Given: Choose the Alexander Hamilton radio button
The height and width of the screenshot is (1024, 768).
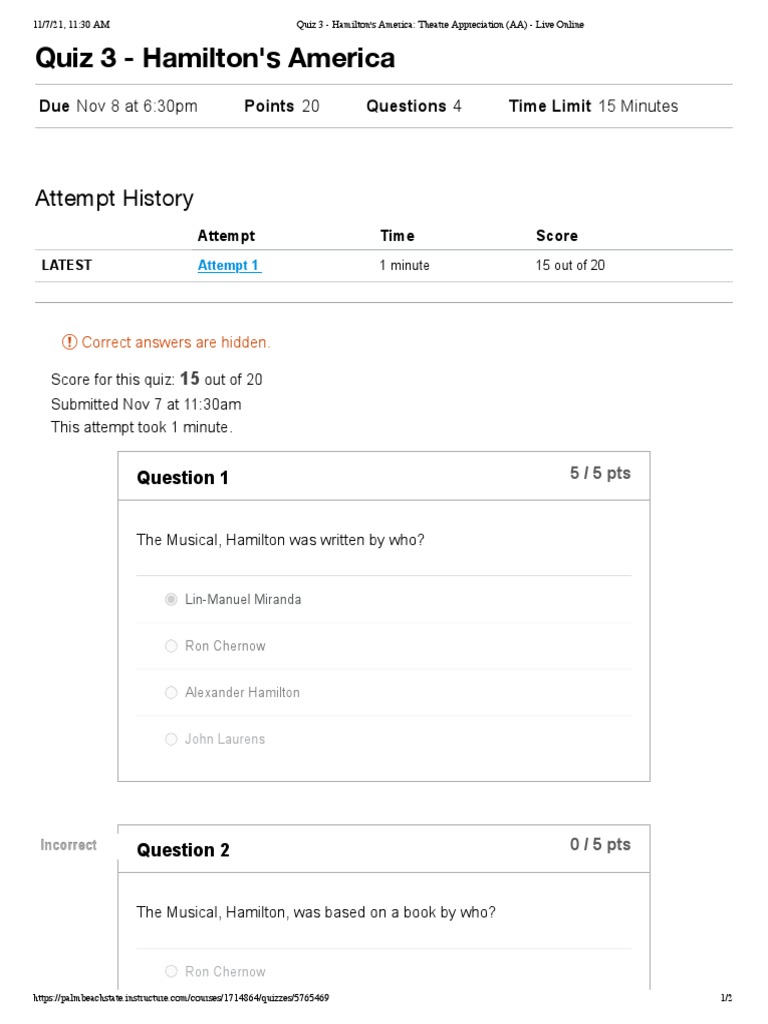Looking at the screenshot, I should click(171, 692).
